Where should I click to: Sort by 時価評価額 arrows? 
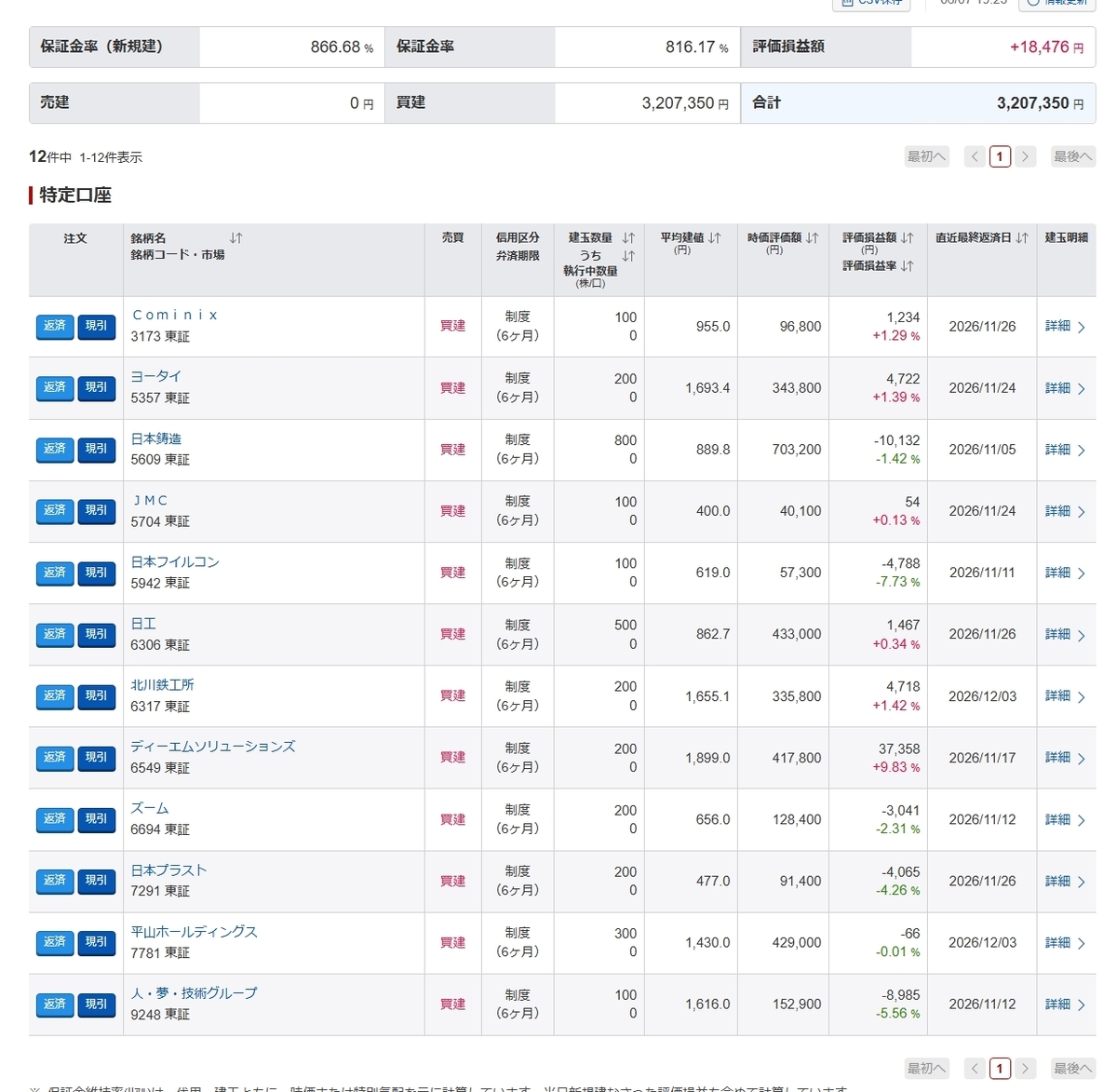pyautogui.click(x=813, y=238)
